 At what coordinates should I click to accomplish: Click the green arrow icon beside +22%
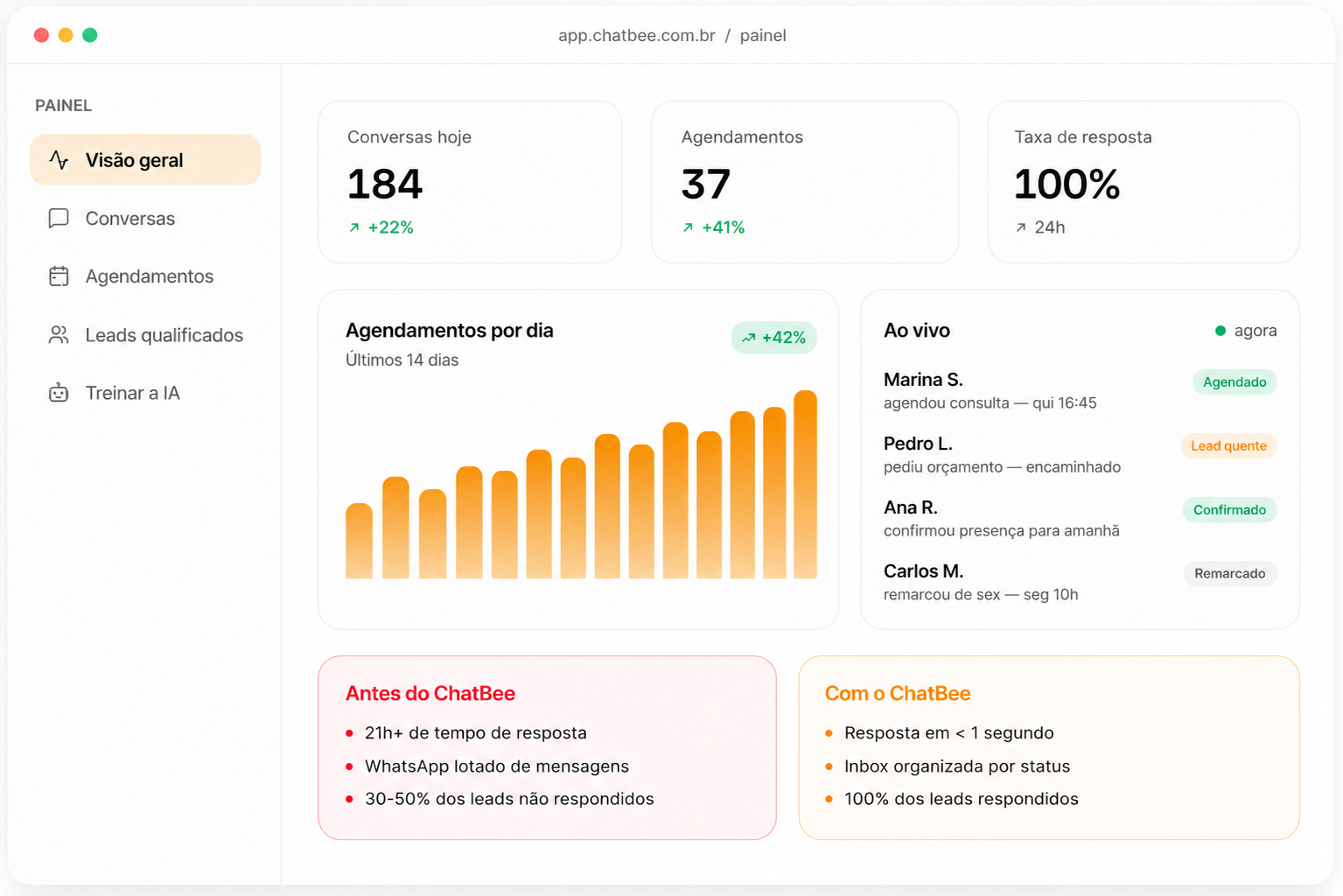354,227
